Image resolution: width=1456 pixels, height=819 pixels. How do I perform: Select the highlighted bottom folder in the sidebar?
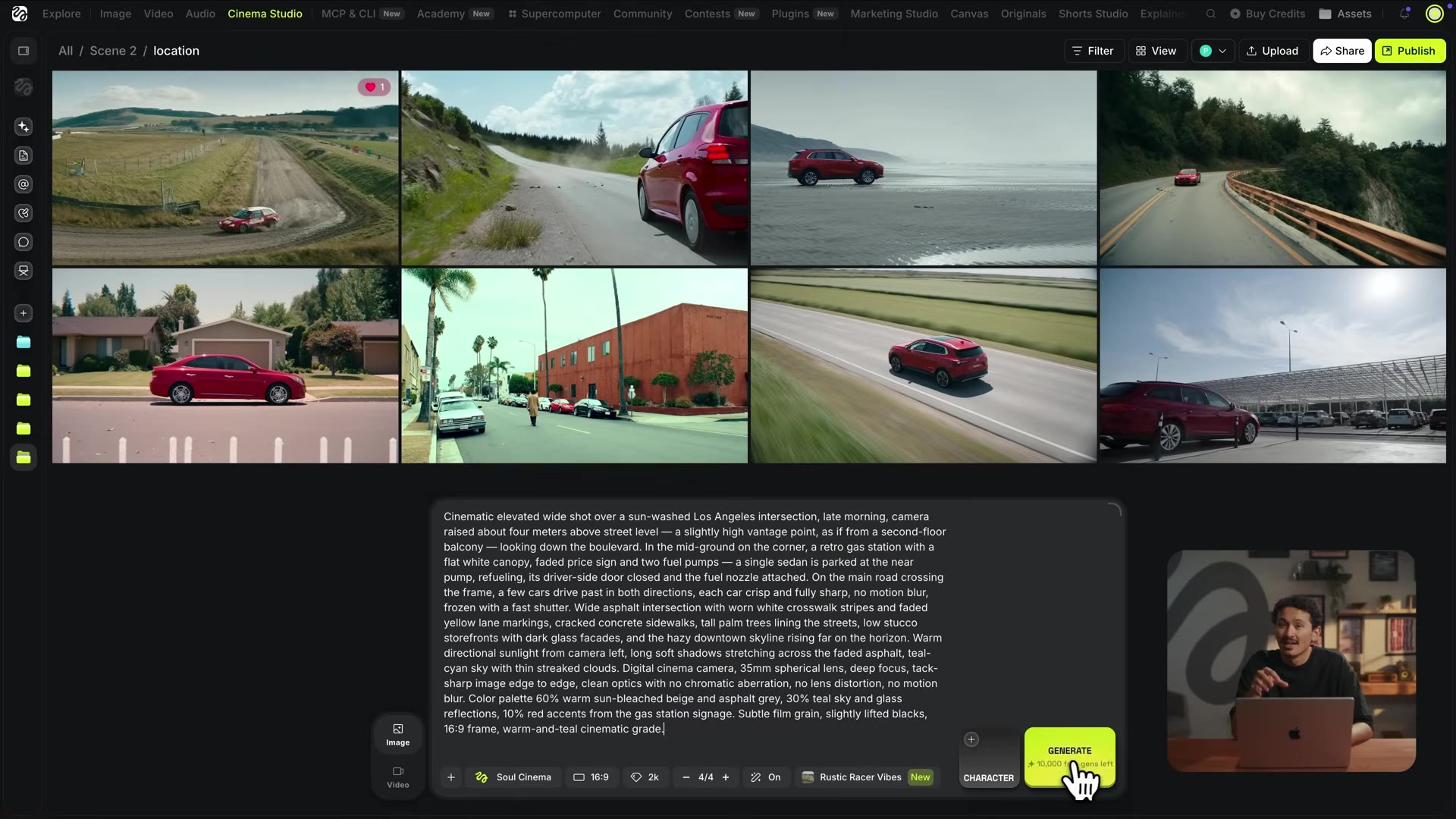tap(24, 457)
